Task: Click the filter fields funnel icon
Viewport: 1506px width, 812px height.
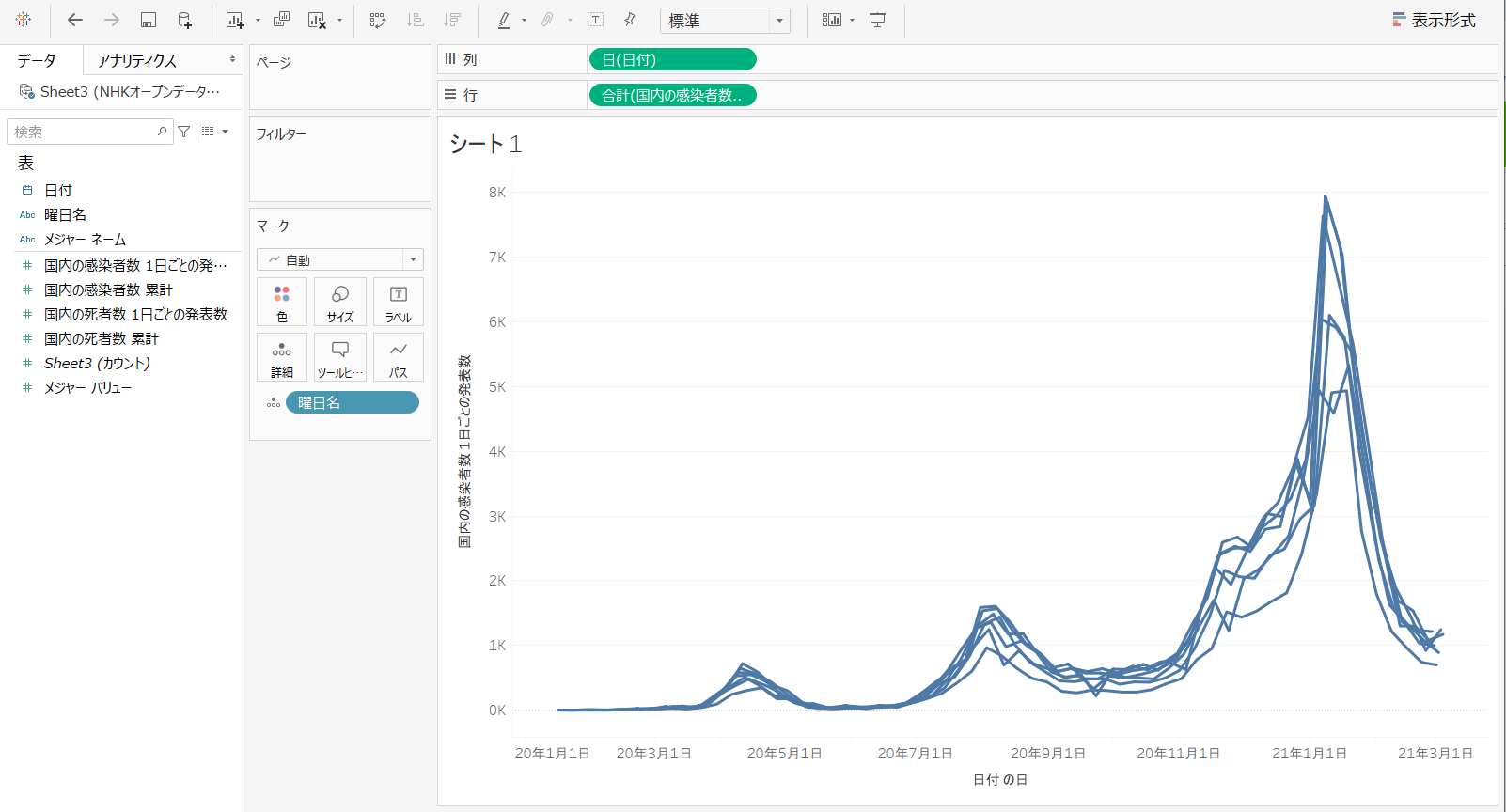Action: pyautogui.click(x=184, y=132)
